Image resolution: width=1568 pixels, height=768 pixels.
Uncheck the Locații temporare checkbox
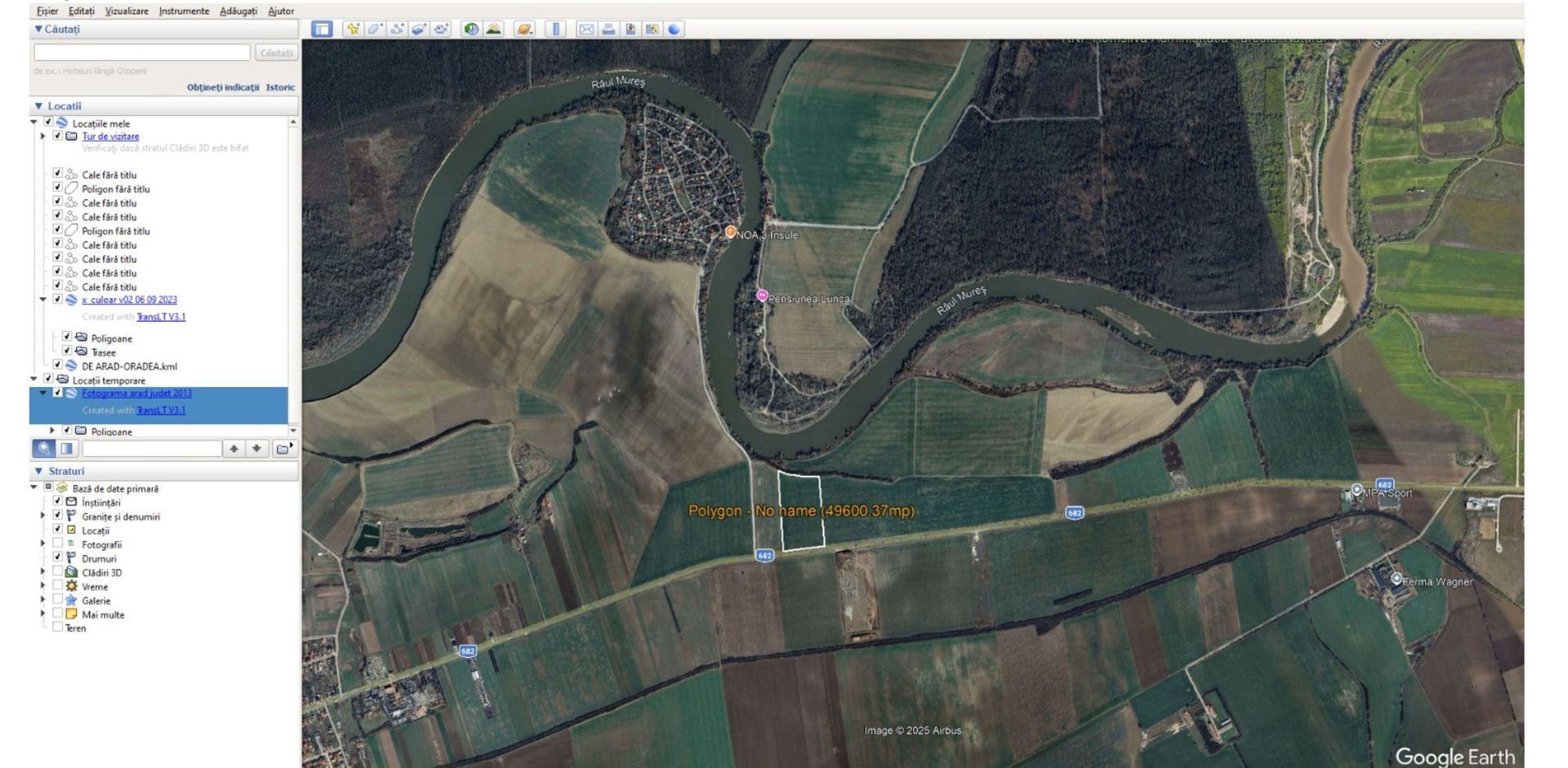(x=48, y=379)
